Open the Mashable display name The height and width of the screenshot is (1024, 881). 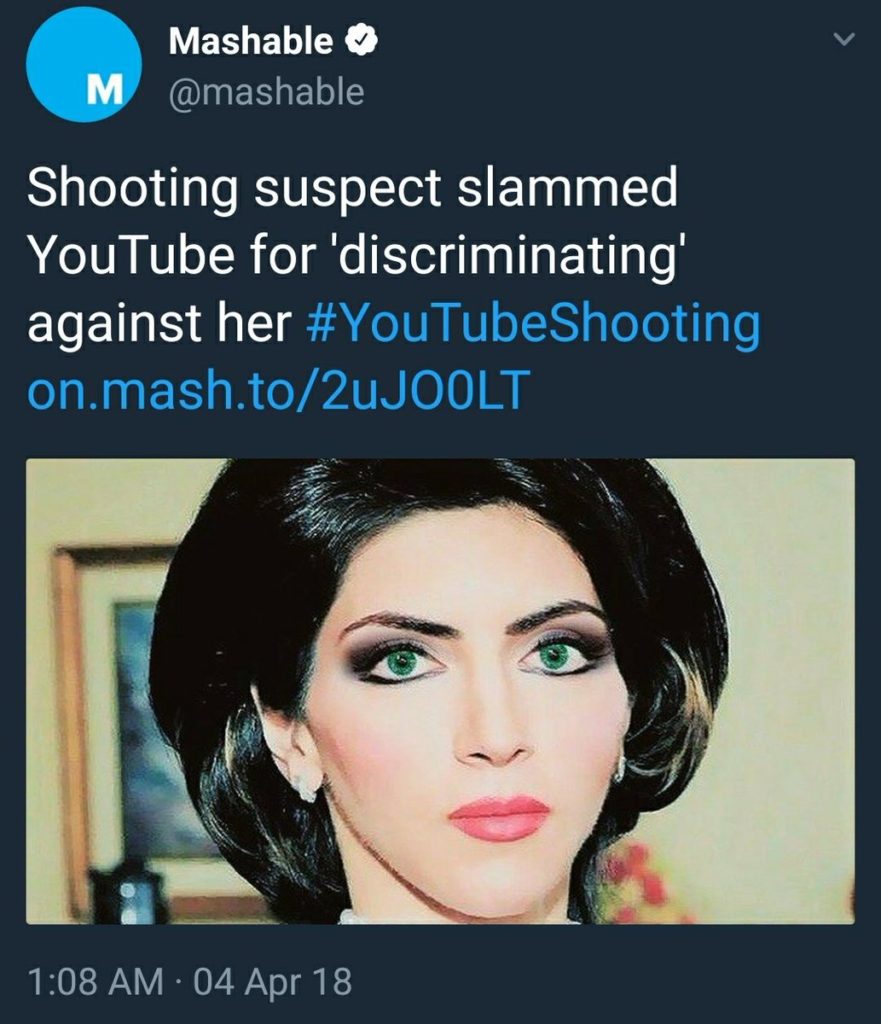tap(251, 40)
